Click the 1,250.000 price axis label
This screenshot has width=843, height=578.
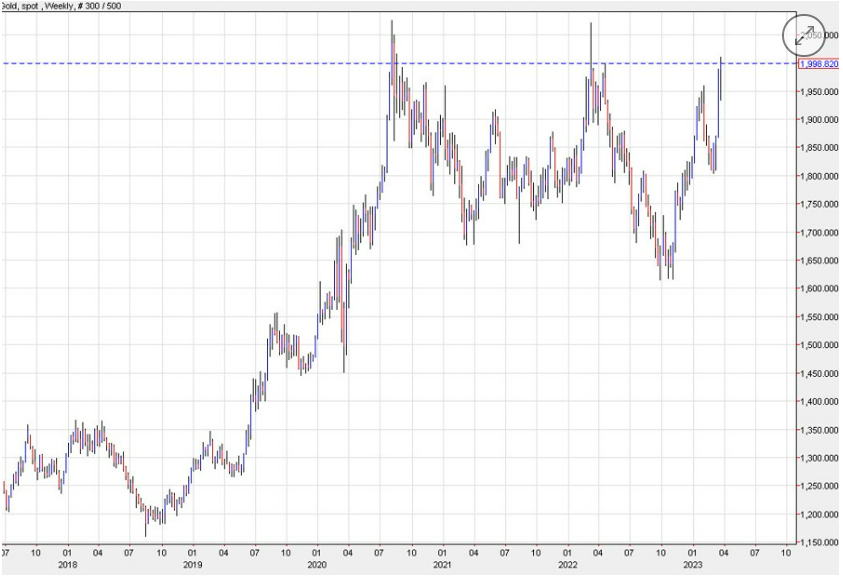819,487
